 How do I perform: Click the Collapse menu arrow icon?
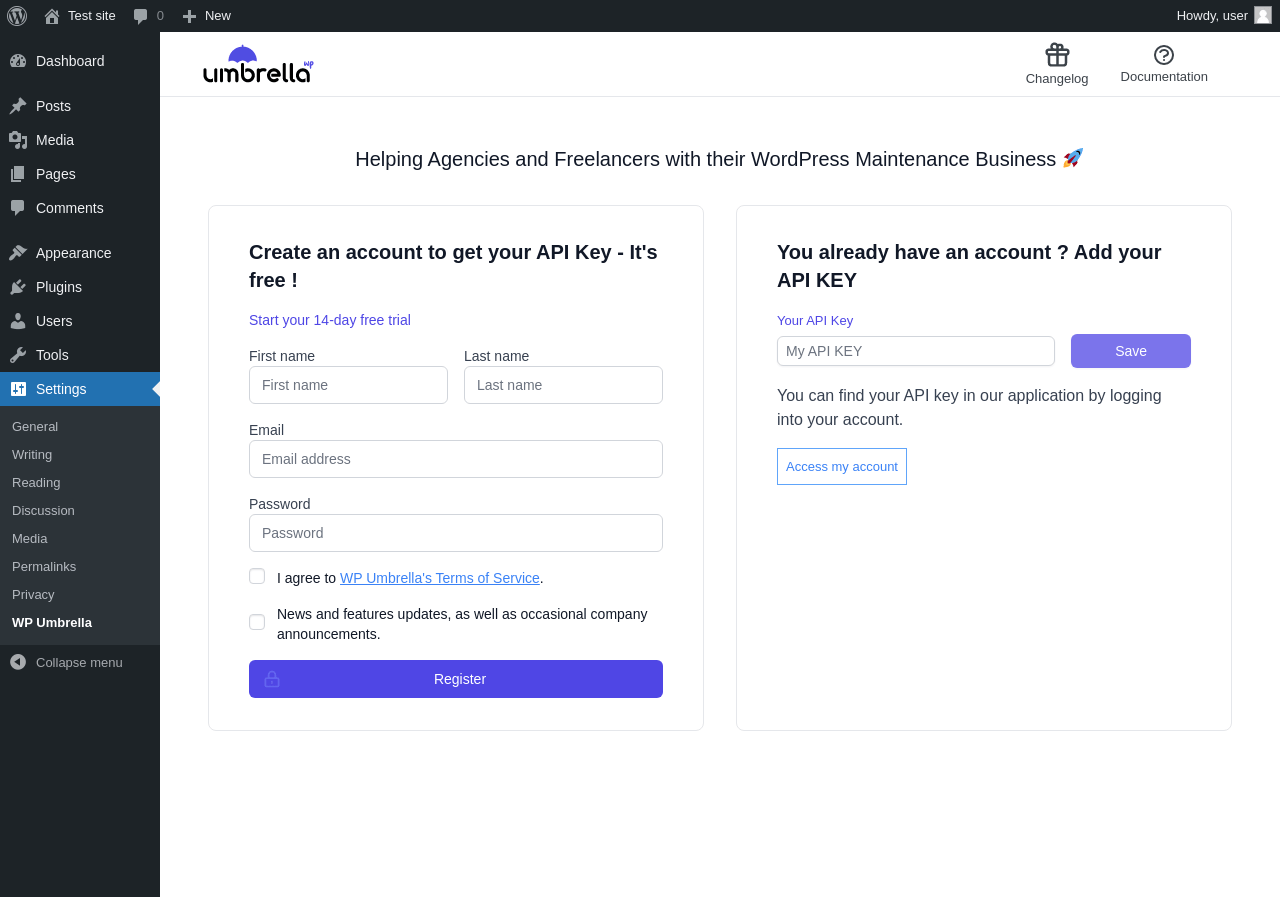tap(18, 662)
